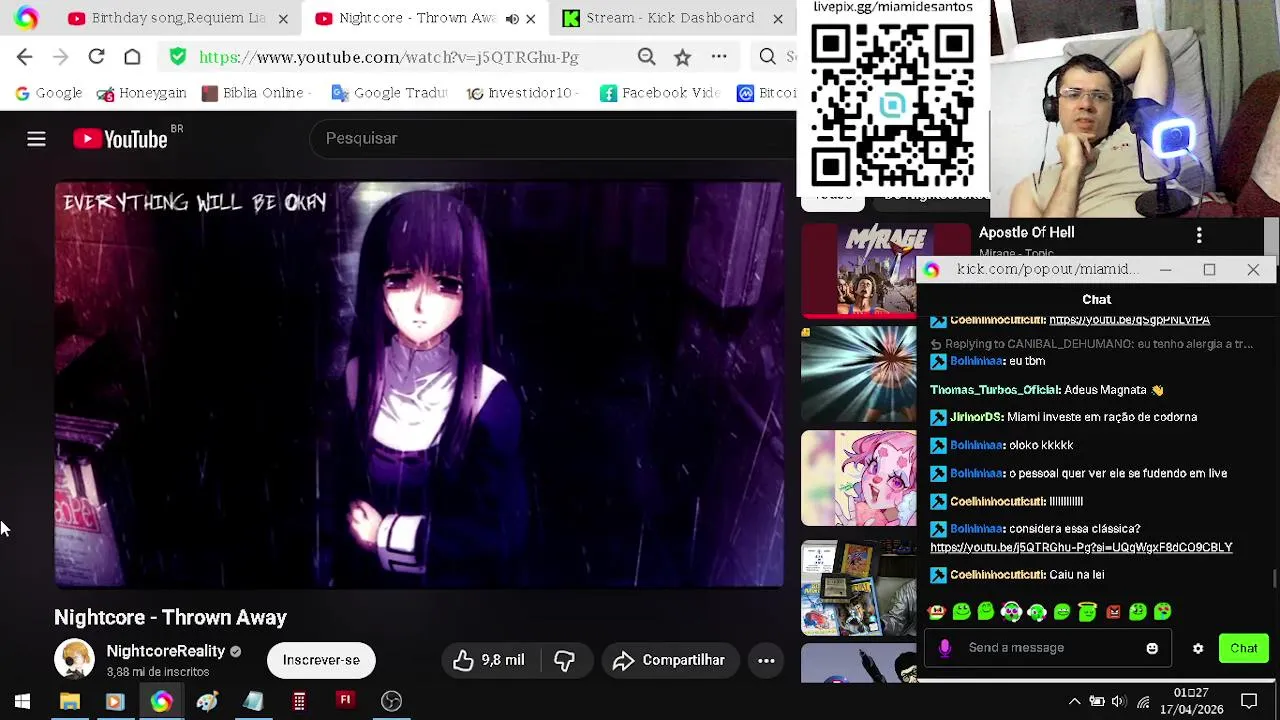The height and width of the screenshot is (720, 1280).
Task: Open the pink anime girl recommended thumbnail
Action: point(858,478)
